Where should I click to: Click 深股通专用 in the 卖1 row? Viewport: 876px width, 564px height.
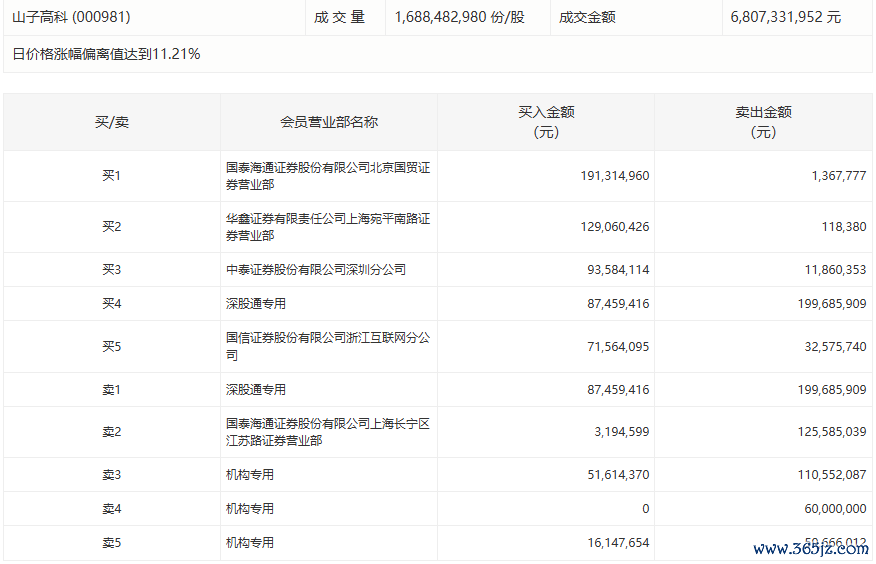(x=256, y=389)
